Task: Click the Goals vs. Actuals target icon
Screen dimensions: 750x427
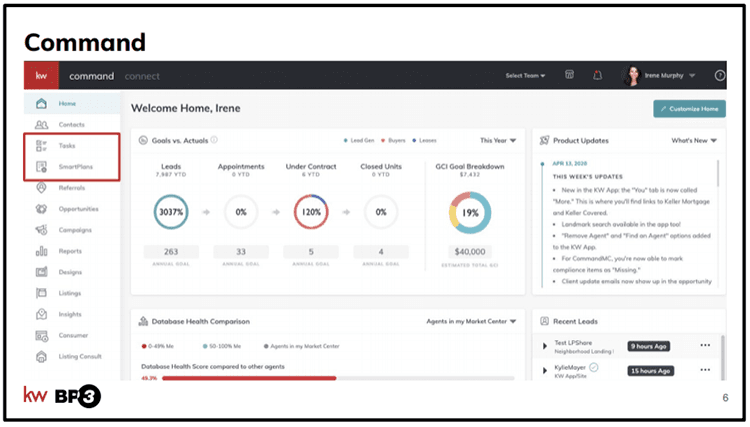Action: coord(143,140)
